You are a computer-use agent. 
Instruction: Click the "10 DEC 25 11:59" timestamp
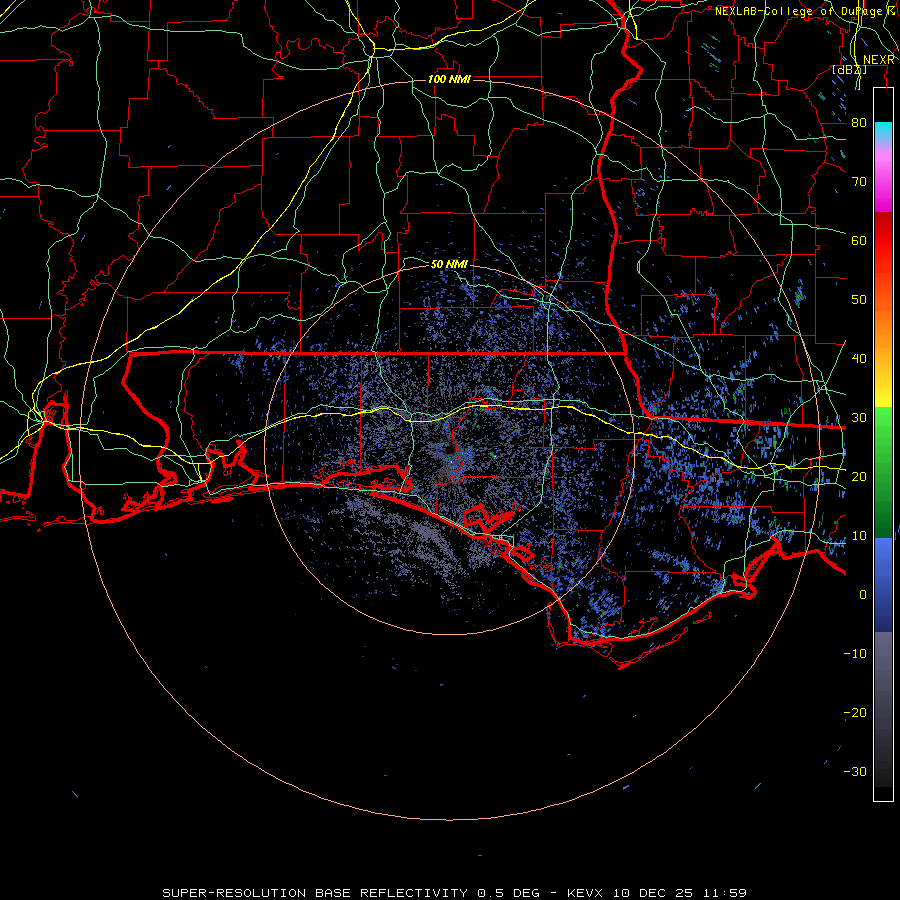tap(680, 893)
